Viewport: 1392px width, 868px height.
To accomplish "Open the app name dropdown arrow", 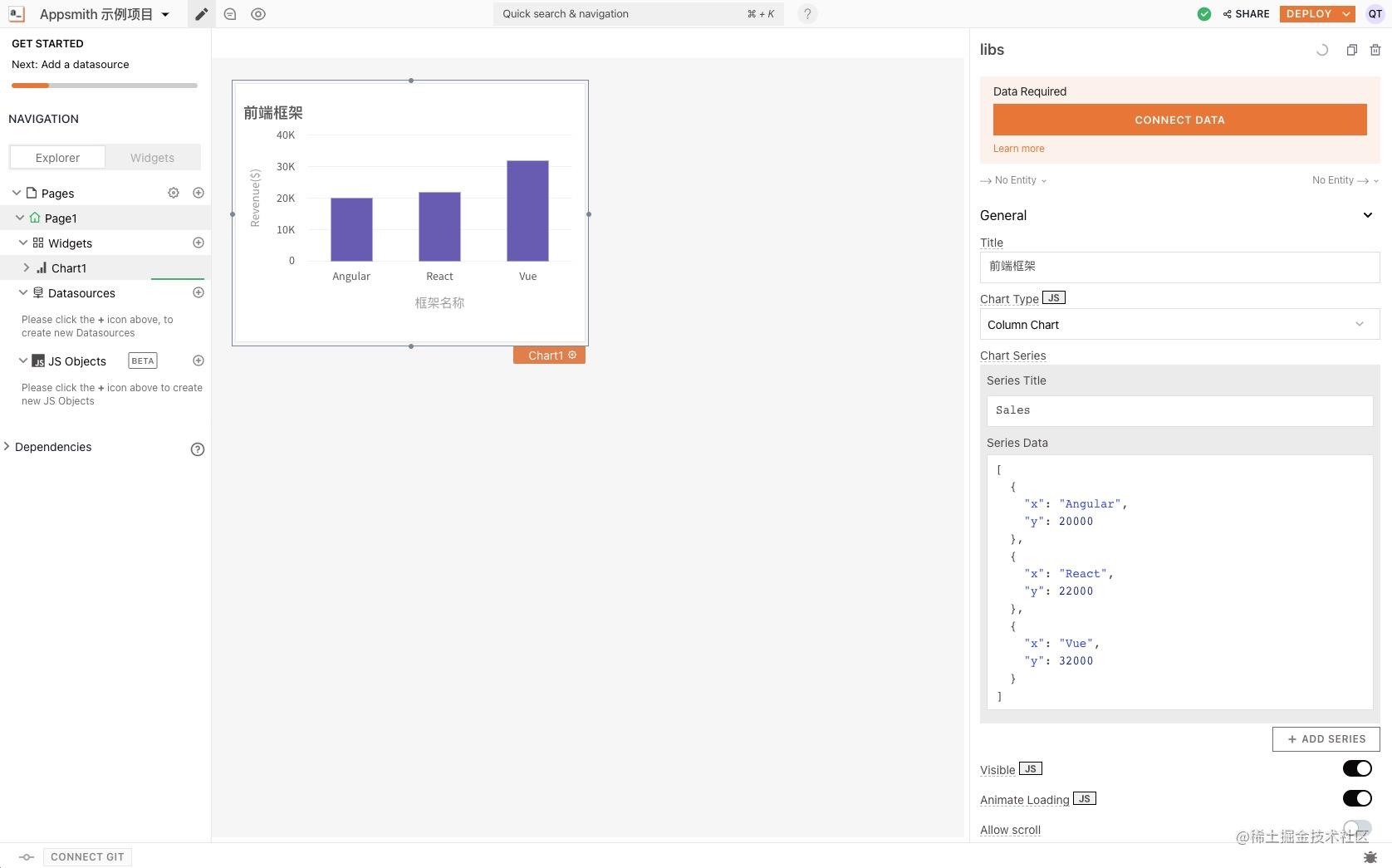I will pyautogui.click(x=165, y=14).
